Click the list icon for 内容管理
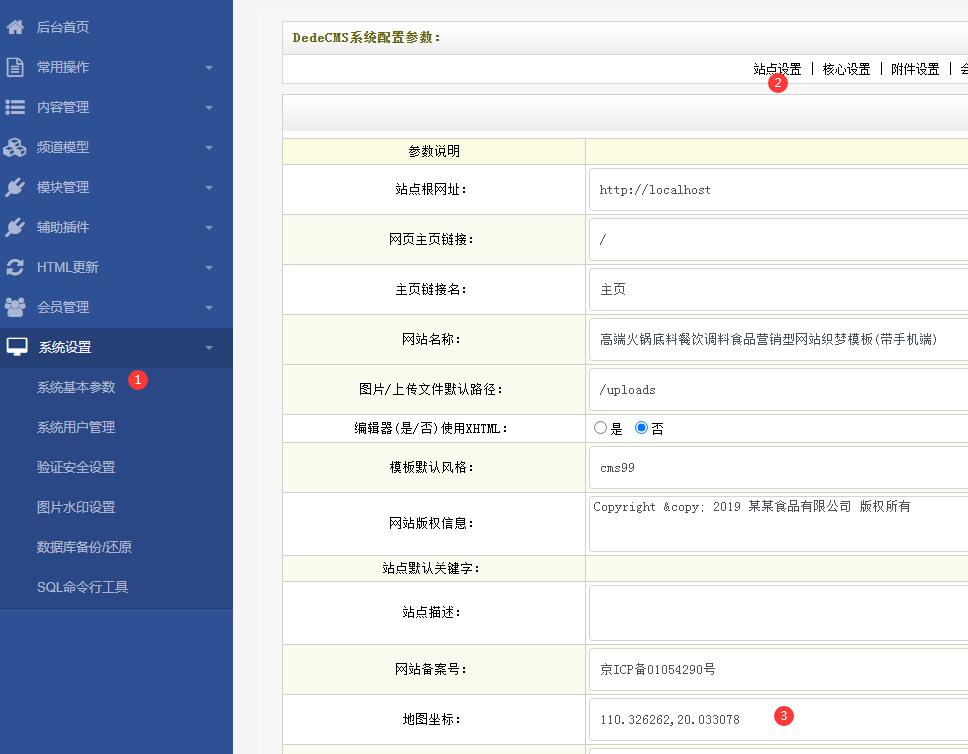 click(x=15, y=107)
